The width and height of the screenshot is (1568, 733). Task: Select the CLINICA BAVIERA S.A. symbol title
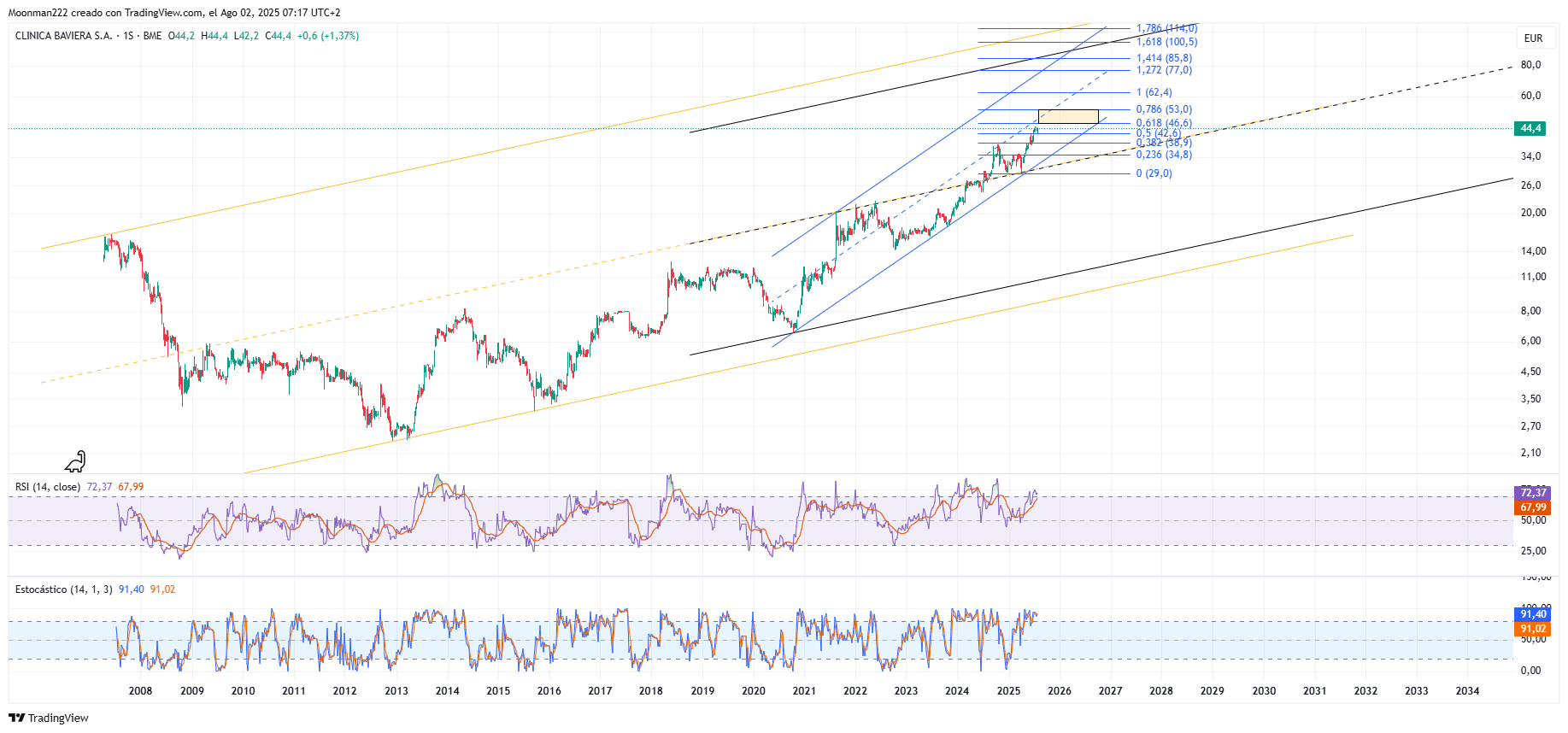[x=63, y=36]
